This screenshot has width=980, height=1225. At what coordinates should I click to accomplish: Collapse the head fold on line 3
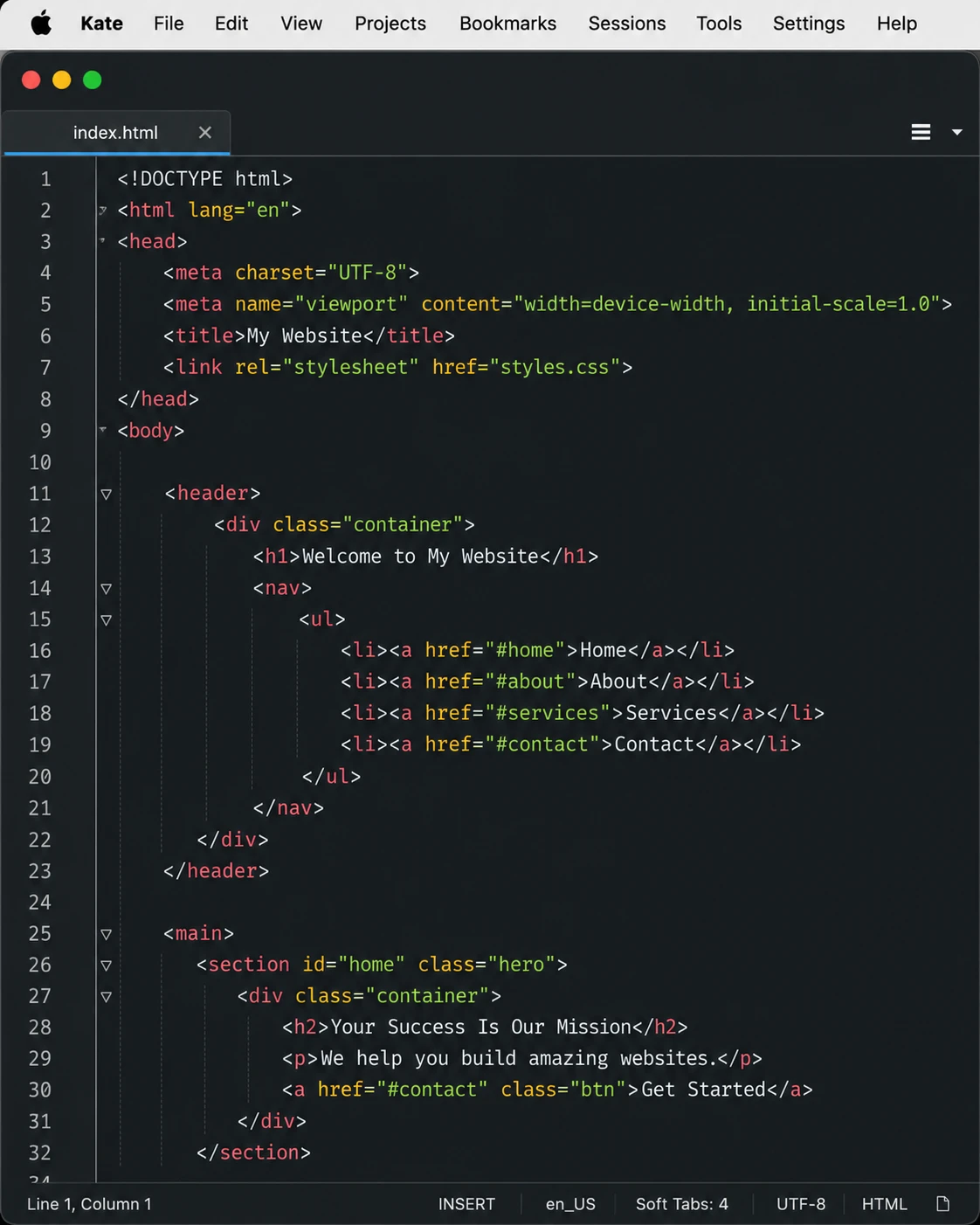coord(103,241)
